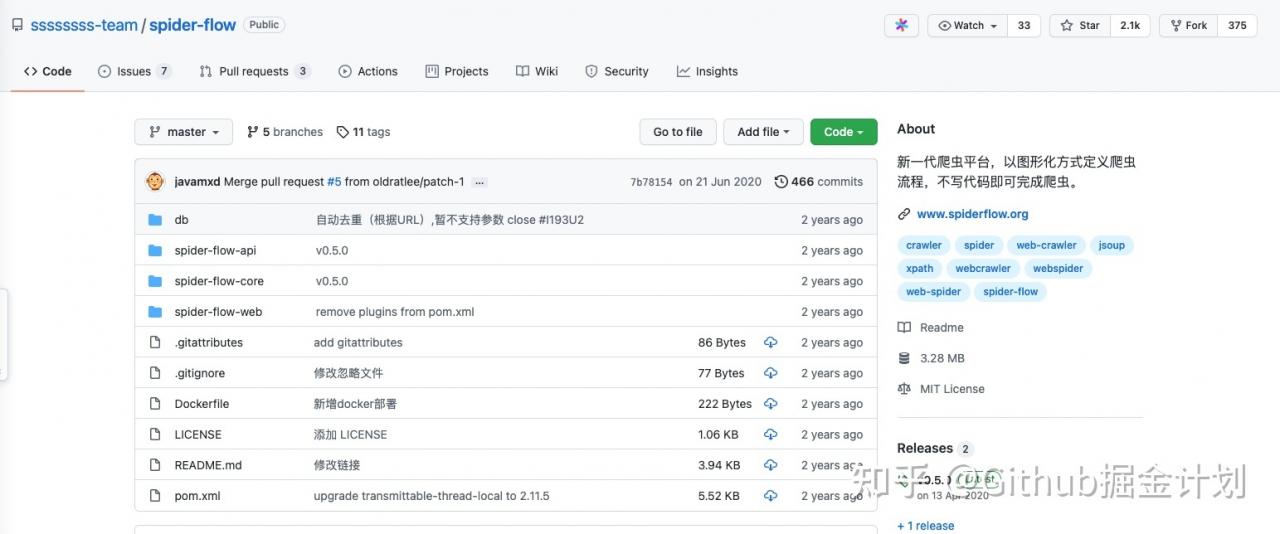Viewport: 1280px width, 534px height.
Task: Open pull request #5 link
Action: point(334,182)
